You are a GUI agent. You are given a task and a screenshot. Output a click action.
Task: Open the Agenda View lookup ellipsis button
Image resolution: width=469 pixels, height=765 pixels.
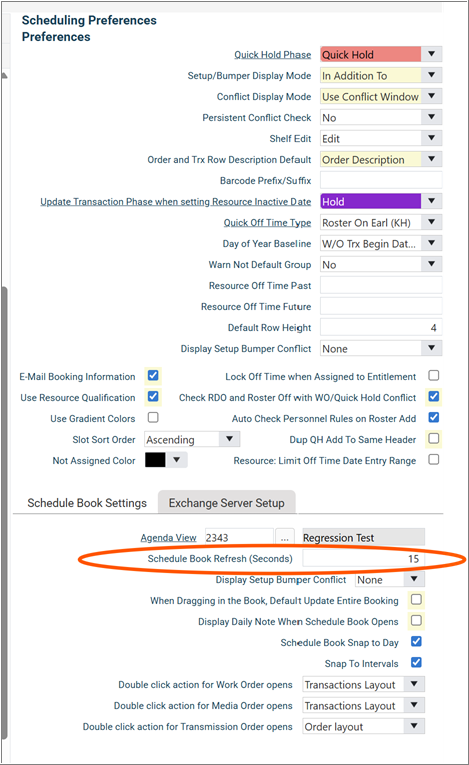pos(285,538)
